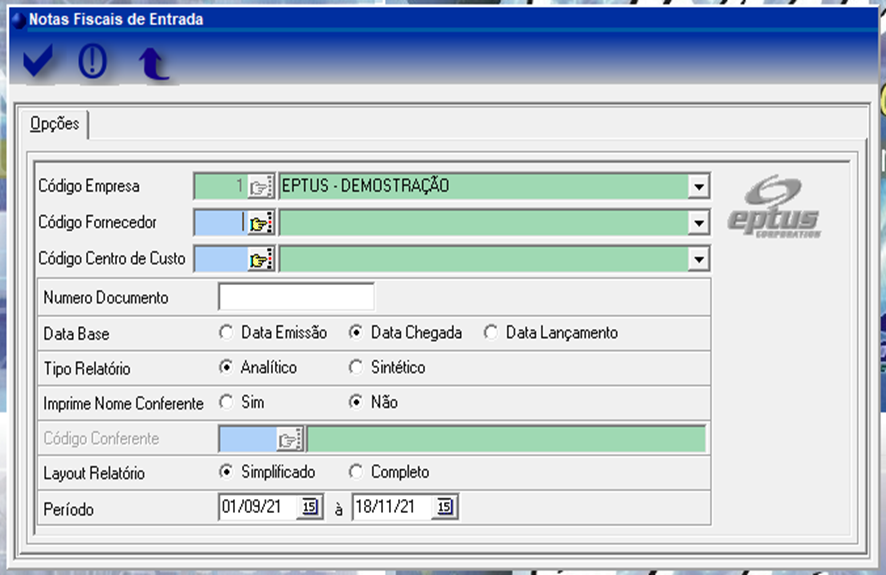
Task: Click the return arrow toolbar icon
Action: tap(153, 64)
